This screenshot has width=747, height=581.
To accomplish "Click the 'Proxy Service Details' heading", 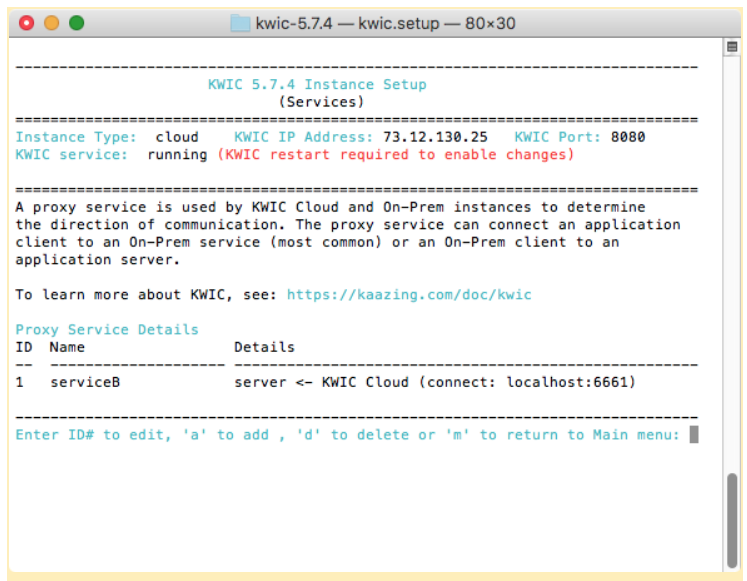I will coord(107,330).
